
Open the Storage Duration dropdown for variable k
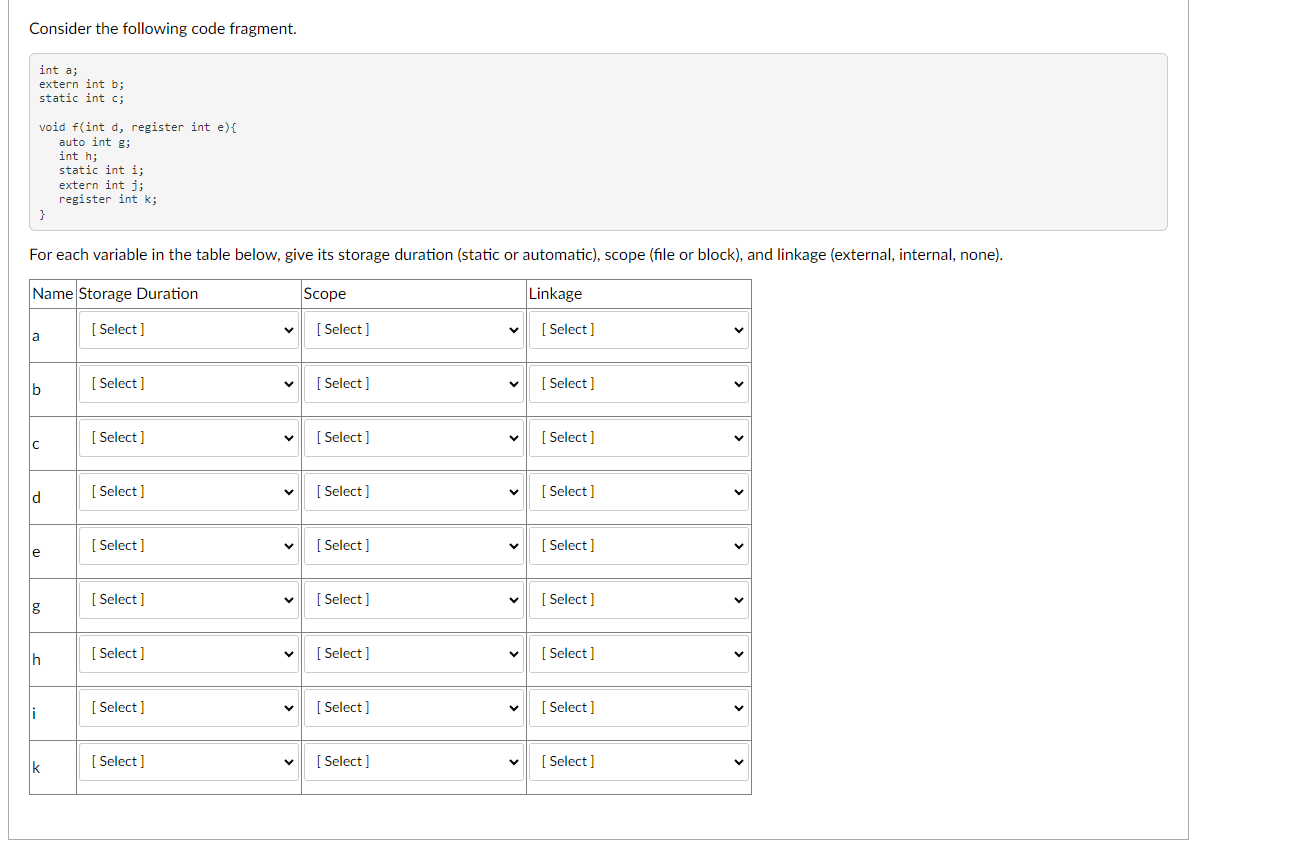pos(188,761)
